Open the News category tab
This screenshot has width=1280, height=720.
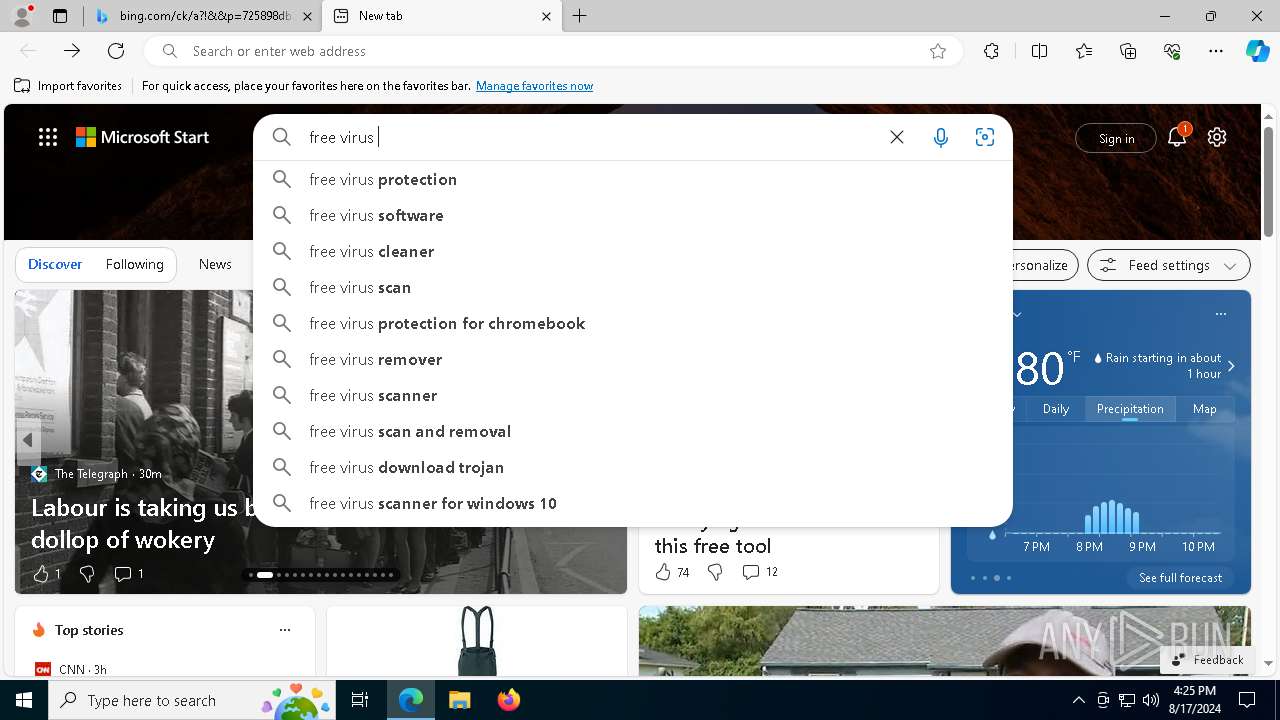pos(215,264)
